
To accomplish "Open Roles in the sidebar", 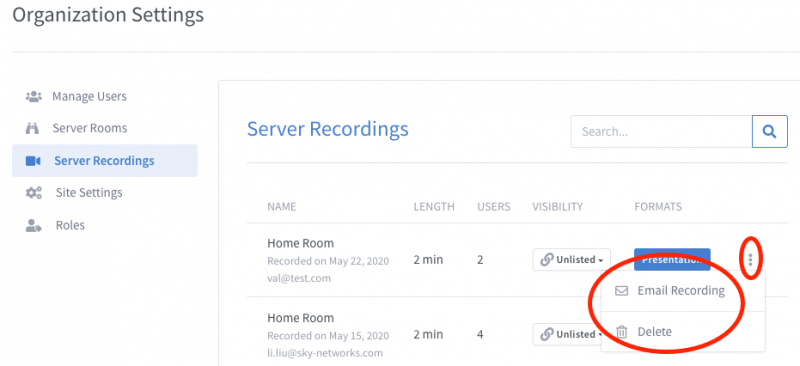I will pyautogui.click(x=70, y=225).
